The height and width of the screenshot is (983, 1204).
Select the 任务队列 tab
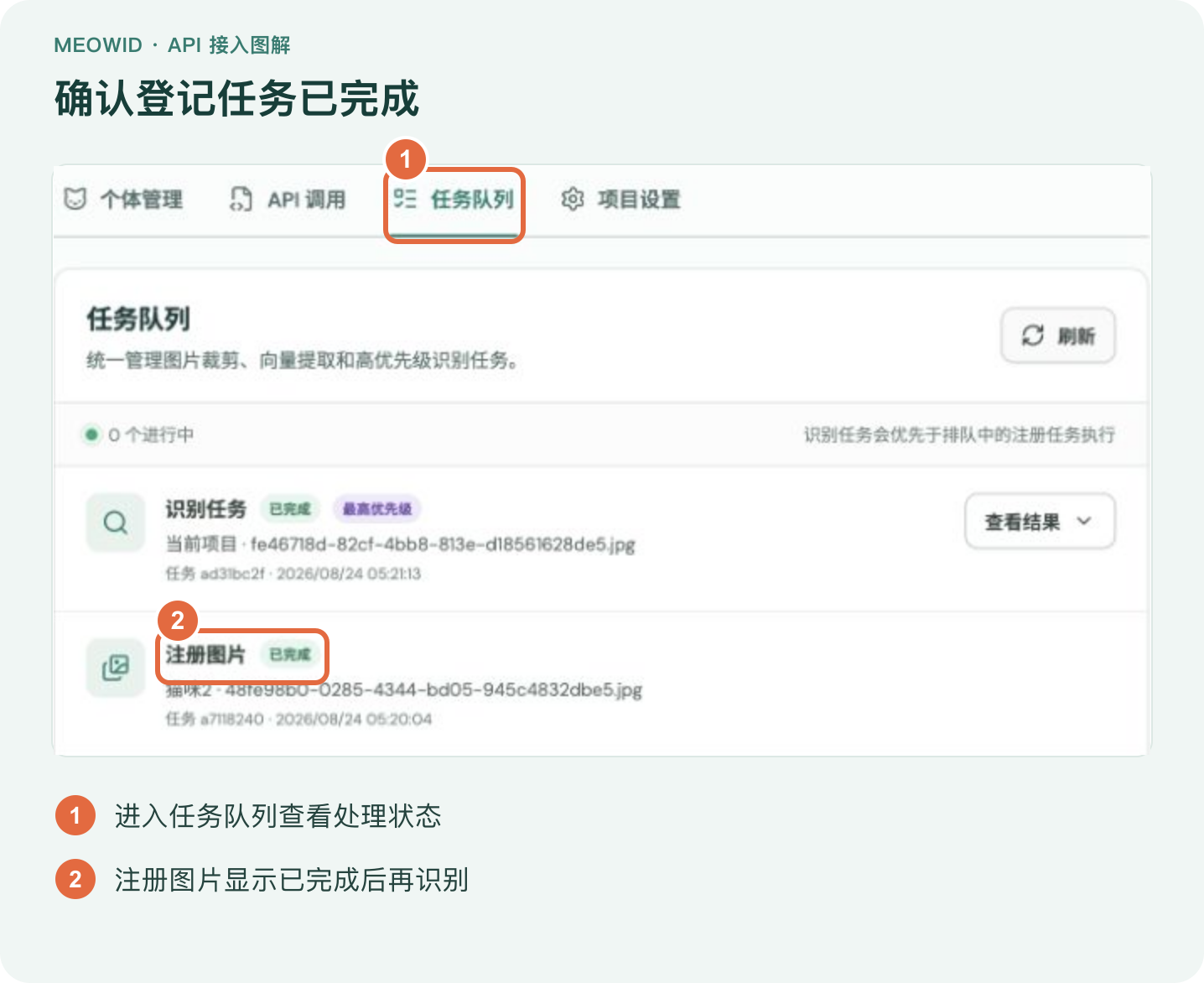point(454,200)
